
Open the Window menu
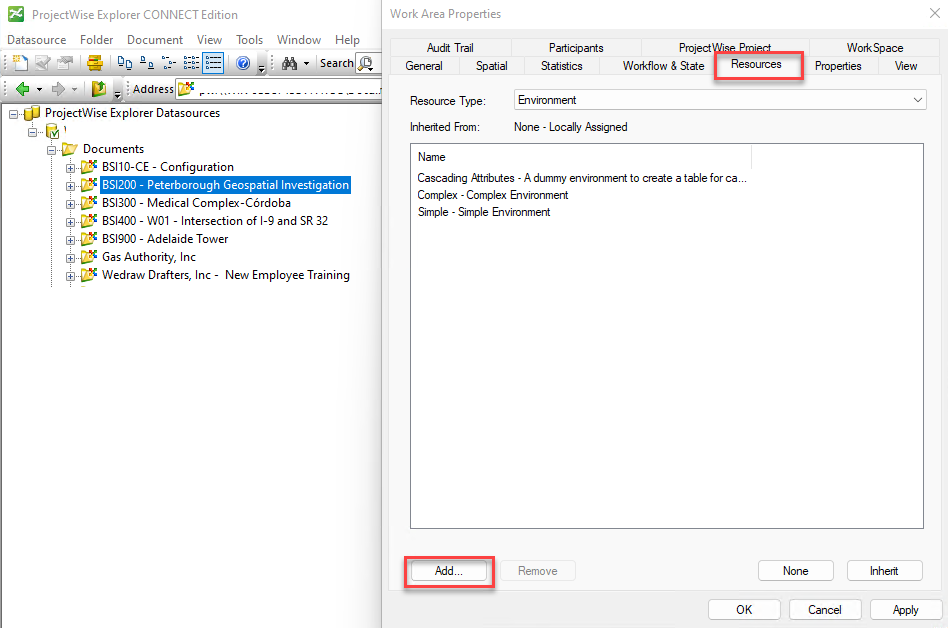tap(299, 40)
